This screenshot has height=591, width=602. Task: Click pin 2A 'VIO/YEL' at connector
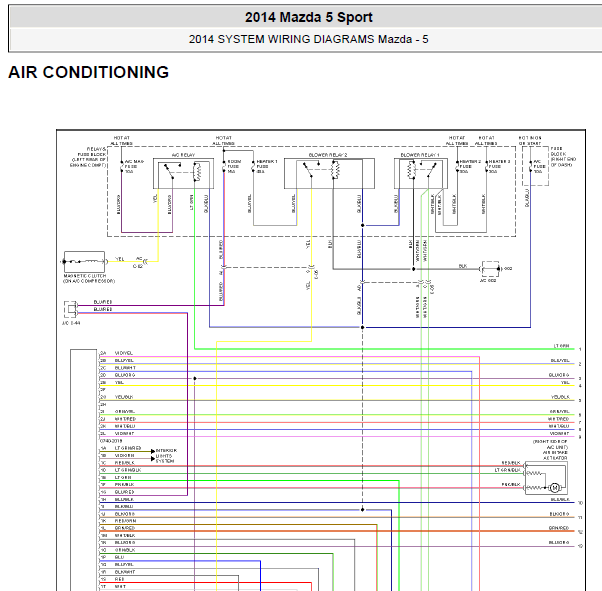click(124, 353)
